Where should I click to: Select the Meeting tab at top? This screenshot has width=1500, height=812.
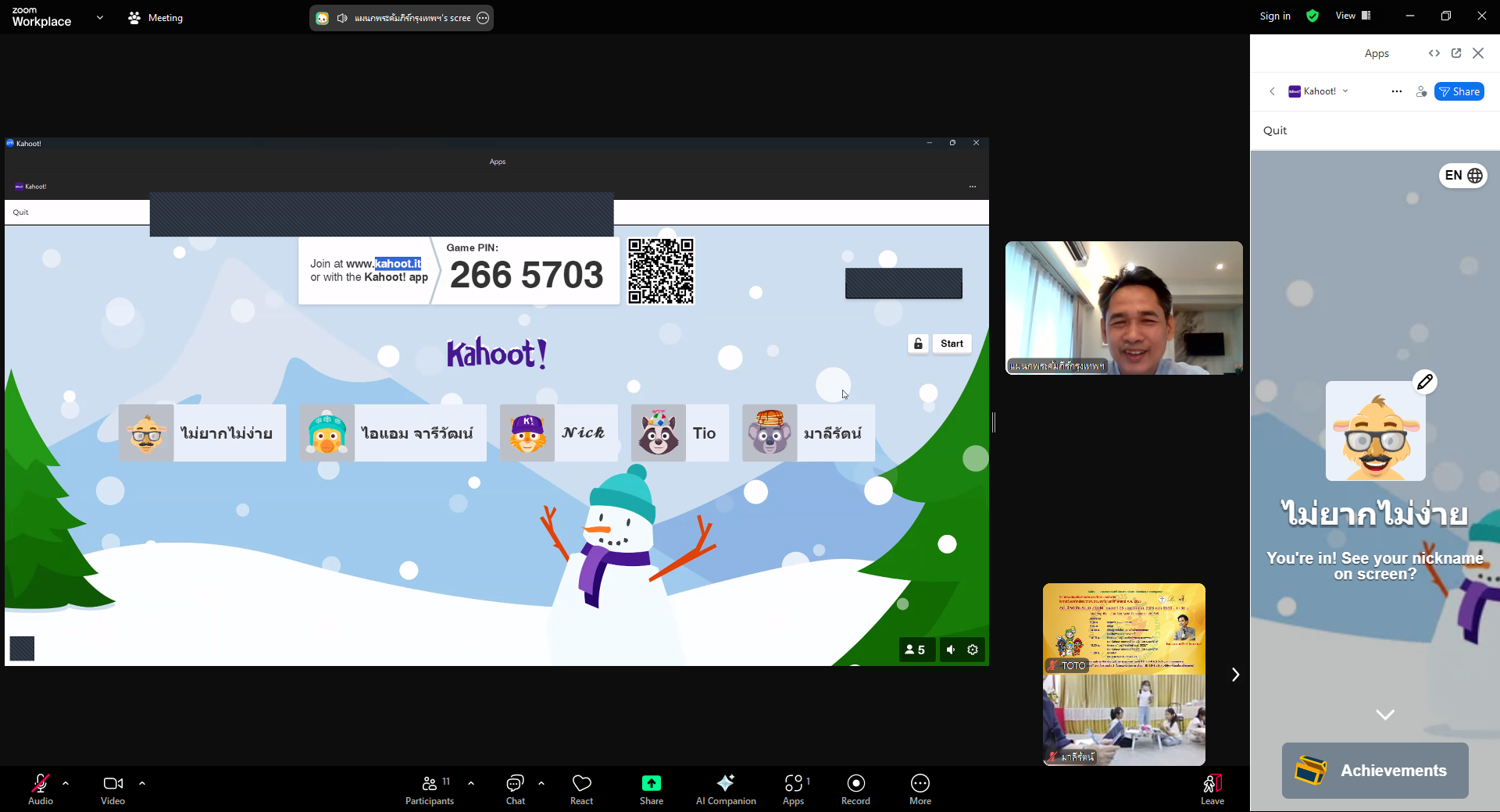(x=155, y=17)
